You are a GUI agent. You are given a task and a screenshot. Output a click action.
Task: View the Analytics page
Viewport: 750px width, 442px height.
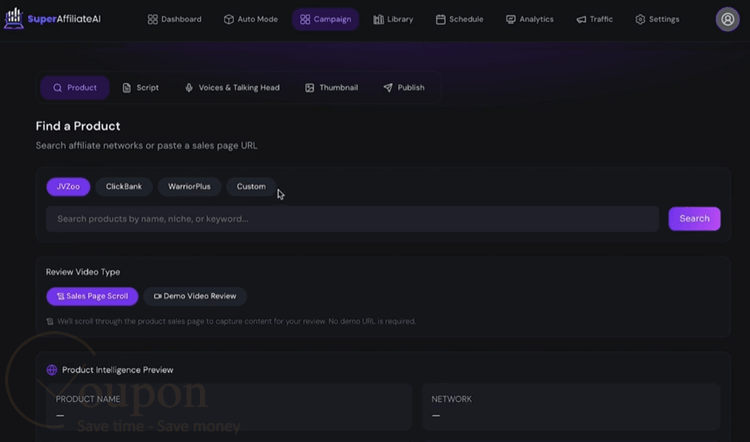pyautogui.click(x=529, y=20)
